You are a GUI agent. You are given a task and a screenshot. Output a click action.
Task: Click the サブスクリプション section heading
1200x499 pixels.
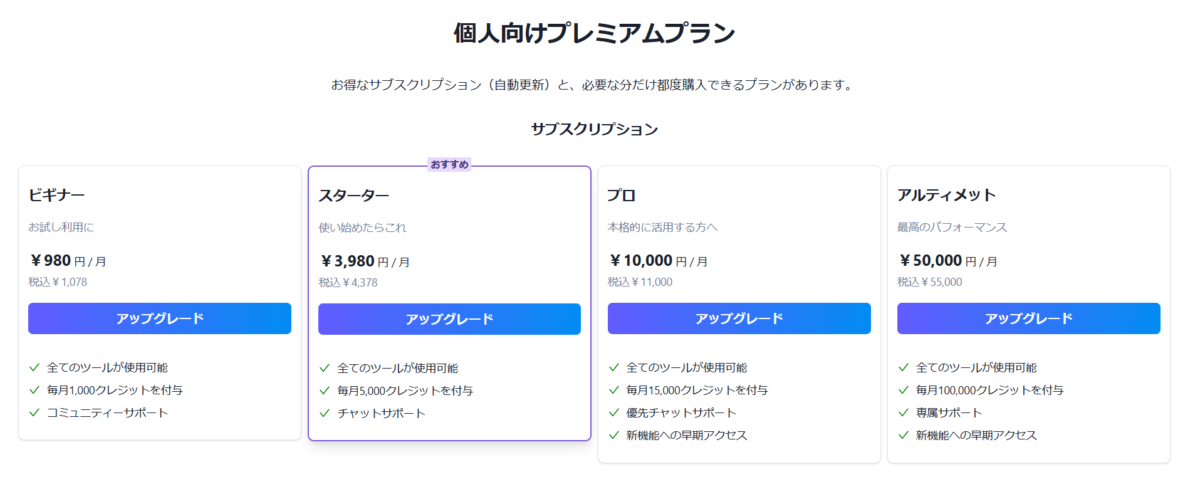tap(595, 129)
